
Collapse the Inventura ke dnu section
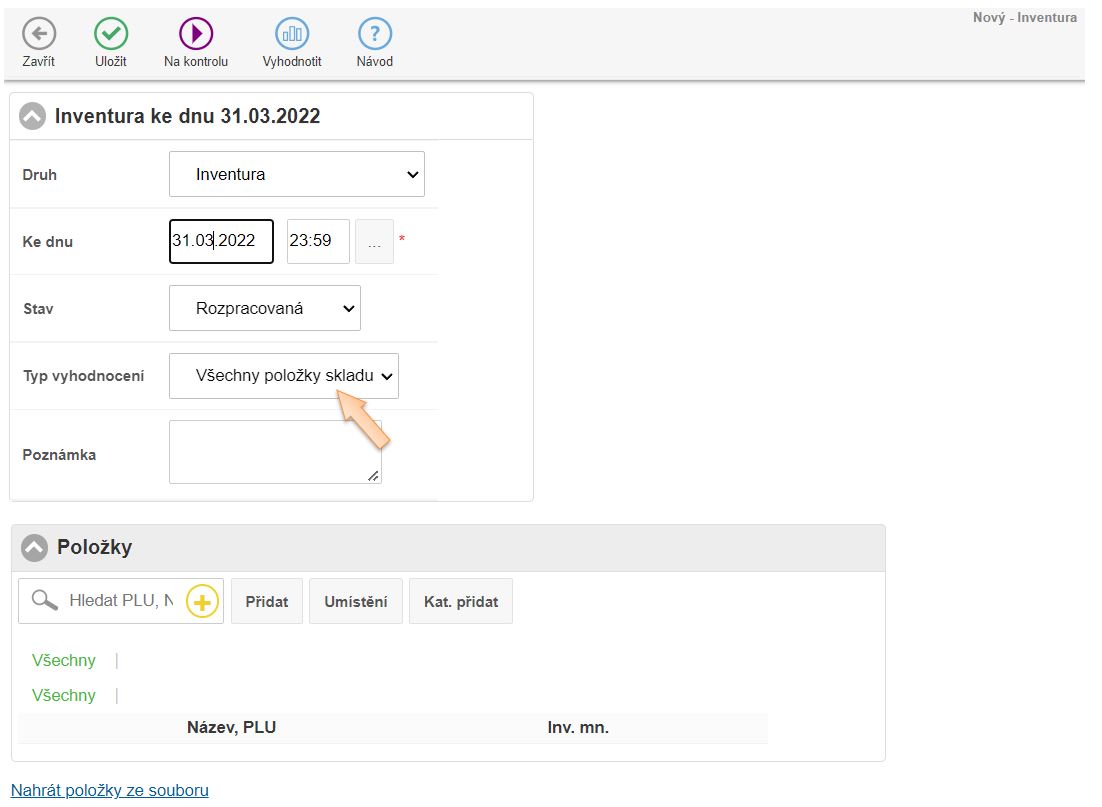click(33, 116)
